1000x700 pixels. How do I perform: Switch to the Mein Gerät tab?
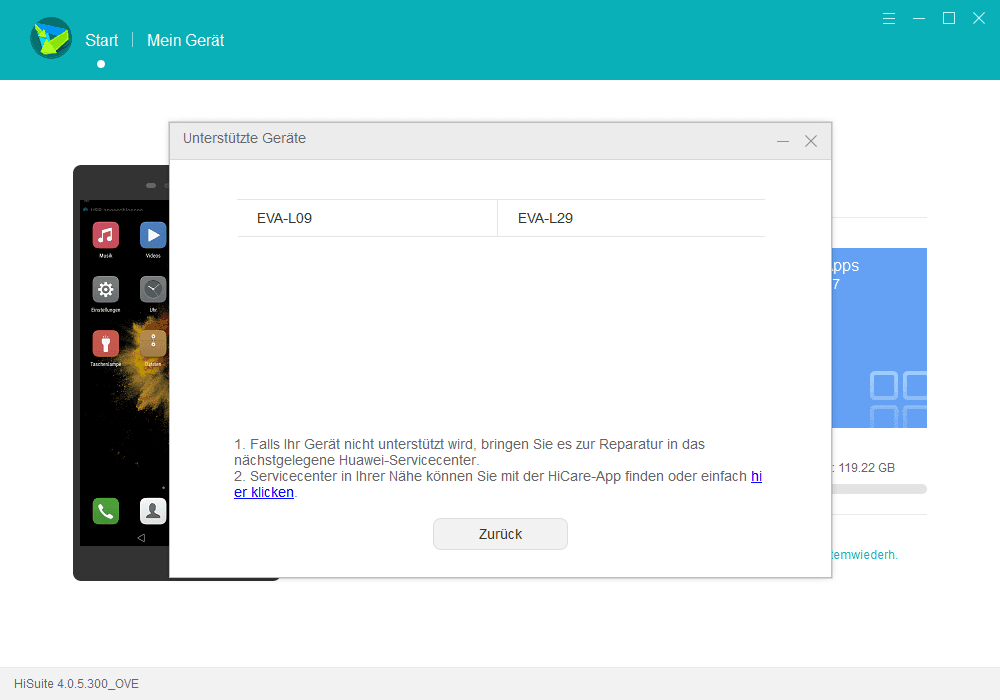[186, 40]
